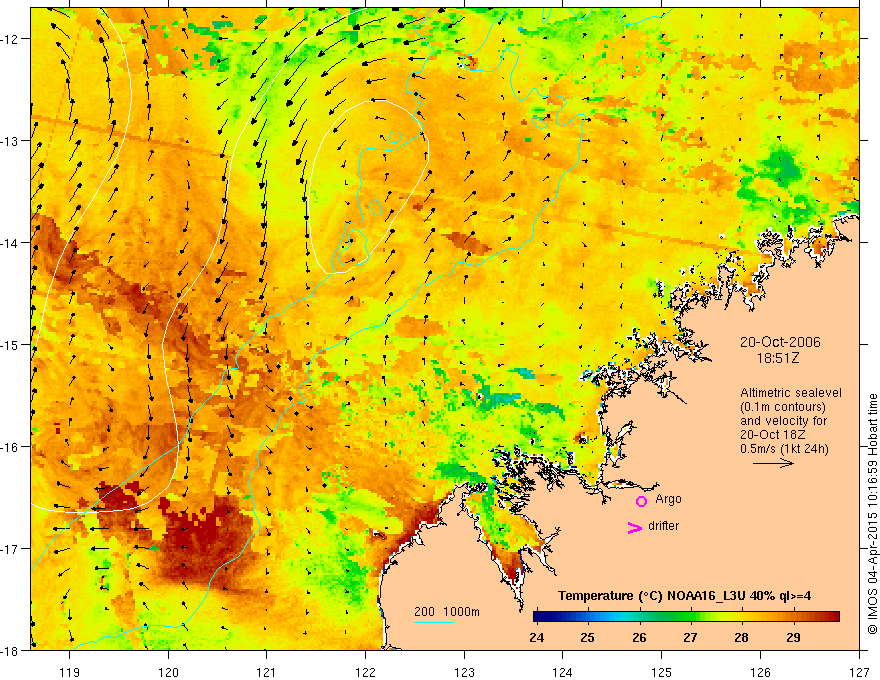Click longitude axis label 119
This screenshot has width=880, height=680.
coord(70,672)
